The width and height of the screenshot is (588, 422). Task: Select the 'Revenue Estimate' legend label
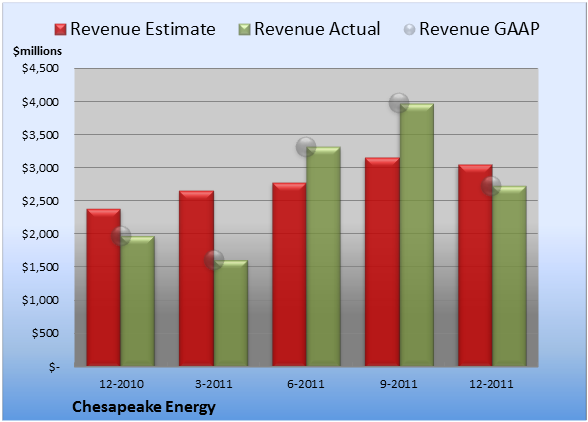pos(143,29)
